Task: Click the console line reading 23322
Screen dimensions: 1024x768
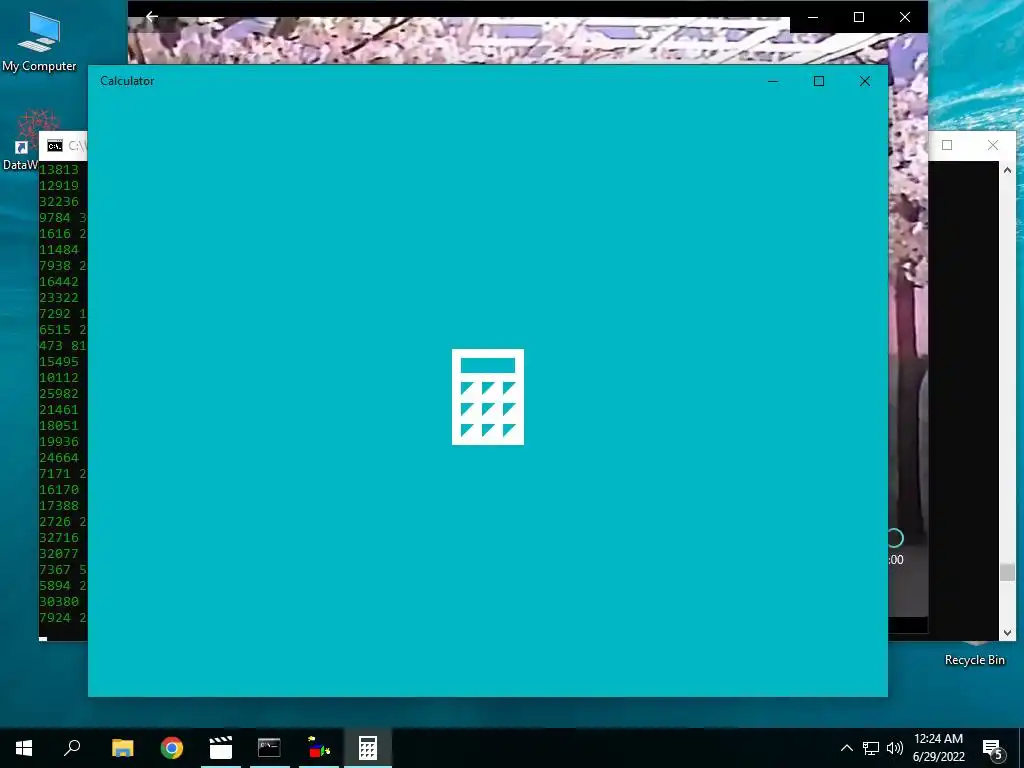Action: [x=59, y=298]
